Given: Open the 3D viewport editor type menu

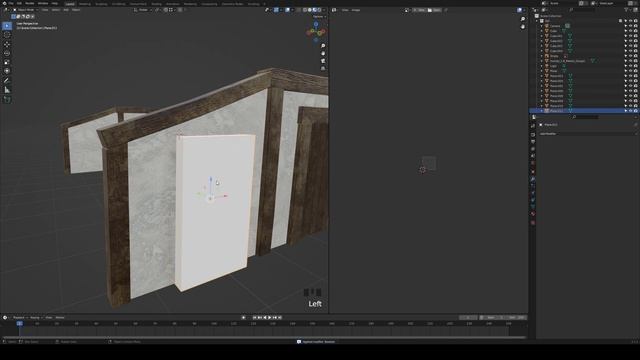Looking at the screenshot, I should click(x=7, y=10).
